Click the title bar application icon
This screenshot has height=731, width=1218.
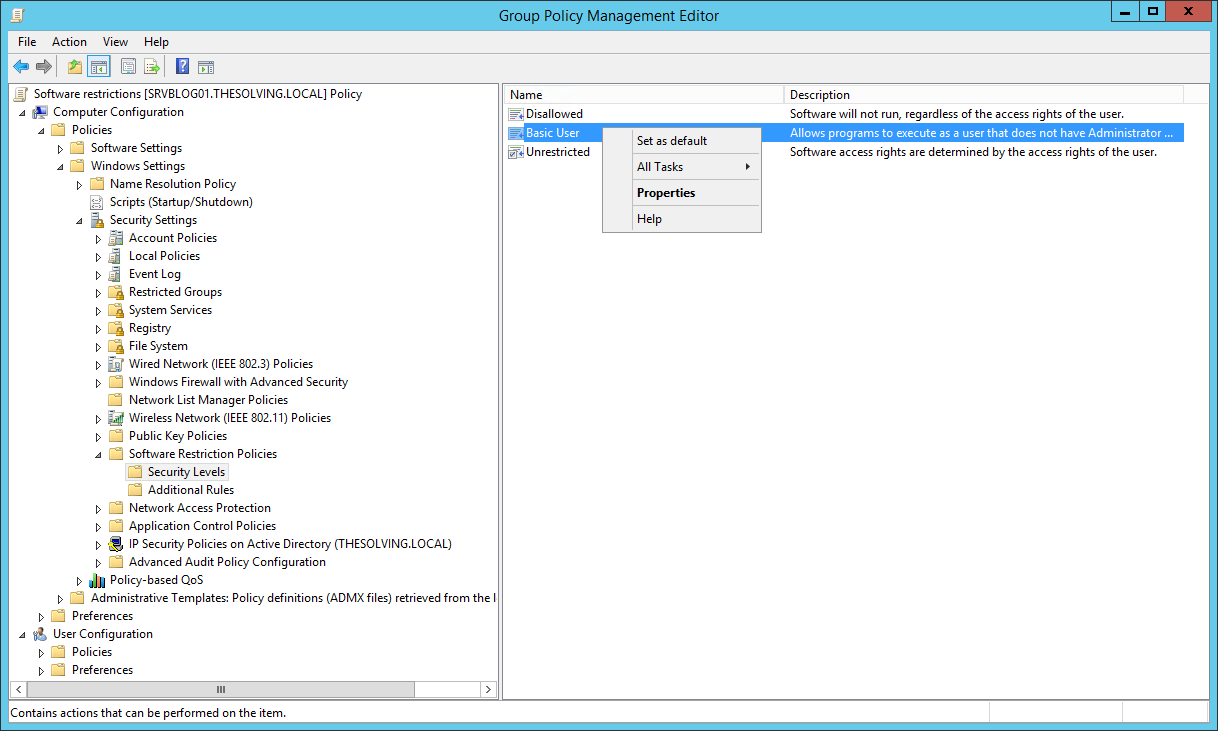(x=18, y=15)
